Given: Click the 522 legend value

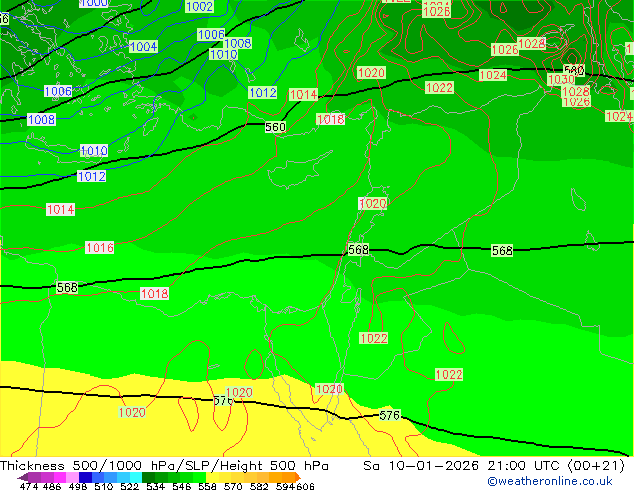Looking at the screenshot, I should pyautogui.click(x=129, y=486).
